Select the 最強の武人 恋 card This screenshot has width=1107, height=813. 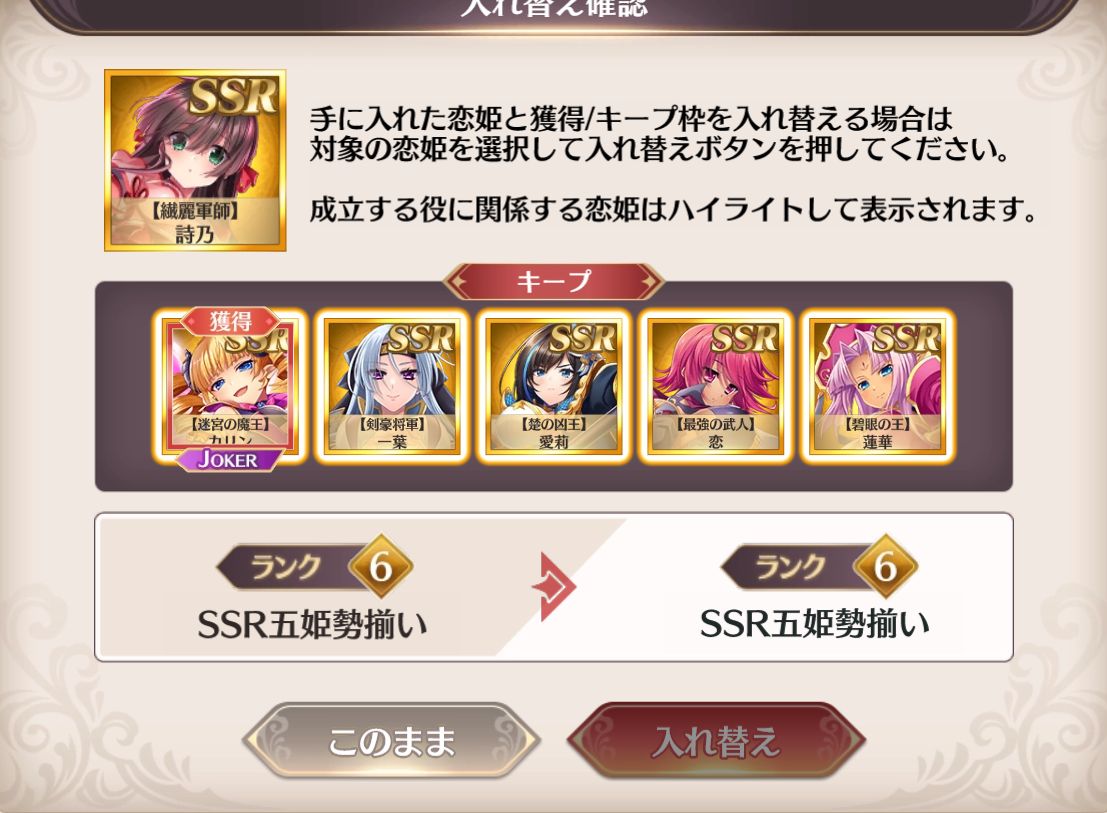[715, 386]
